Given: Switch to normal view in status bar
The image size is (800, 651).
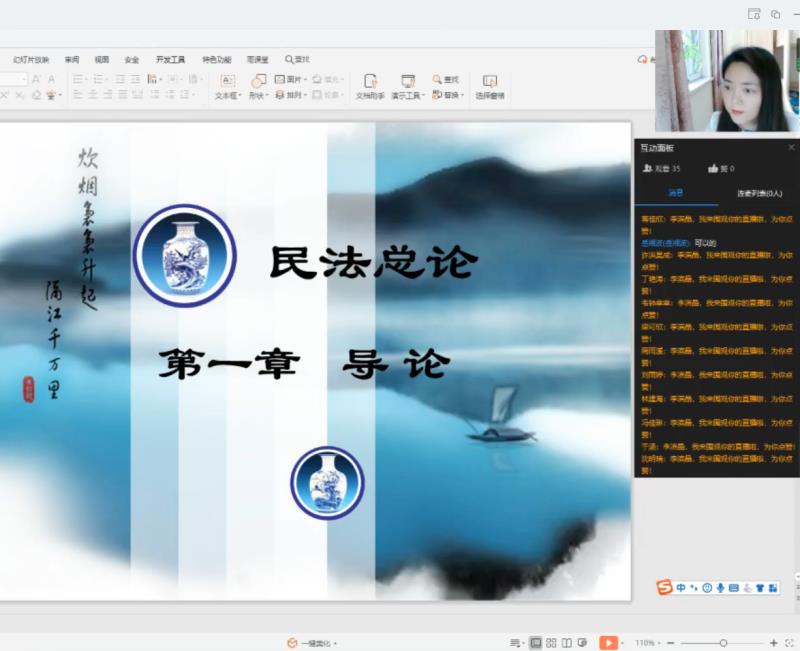Looking at the screenshot, I should (536, 643).
